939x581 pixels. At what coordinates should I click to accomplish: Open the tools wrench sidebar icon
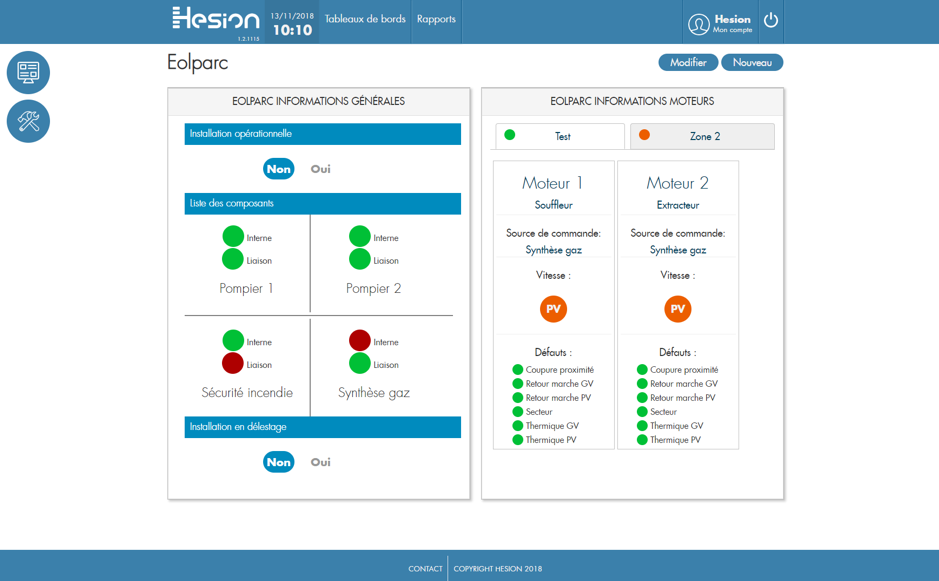coord(28,121)
